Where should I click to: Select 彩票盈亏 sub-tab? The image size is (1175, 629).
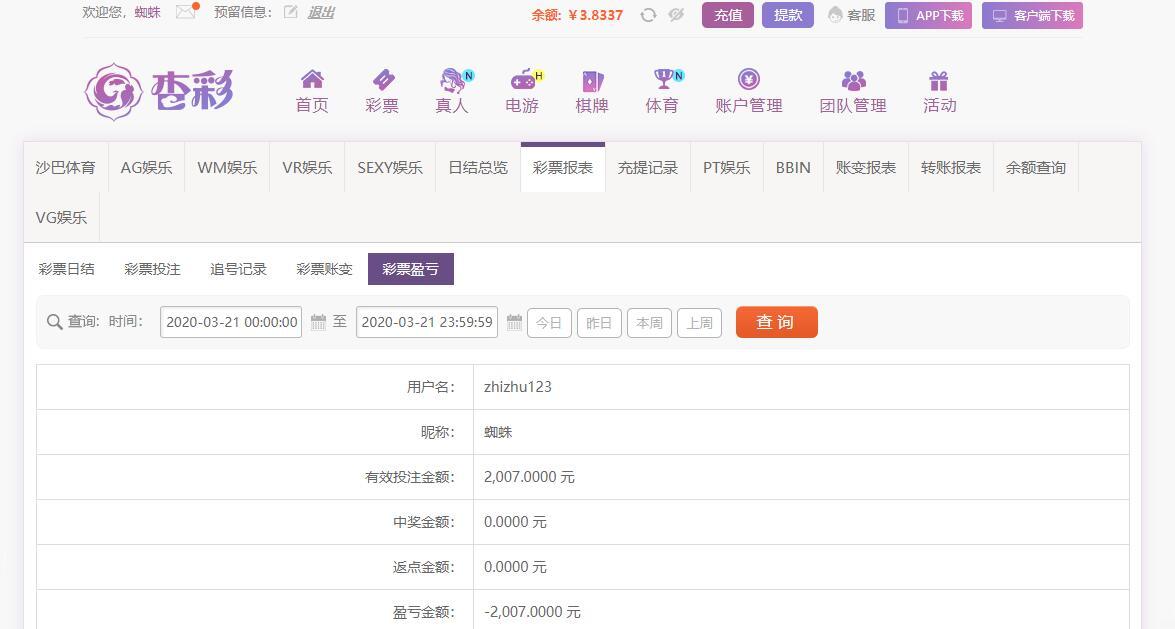click(411, 269)
